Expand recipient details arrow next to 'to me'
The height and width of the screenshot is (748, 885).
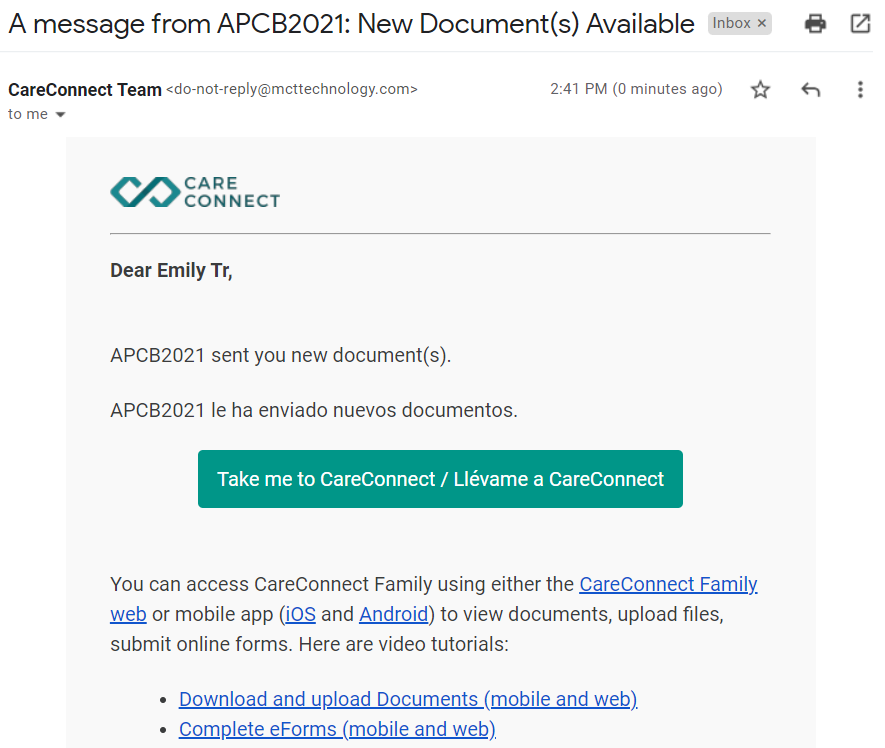(60, 115)
